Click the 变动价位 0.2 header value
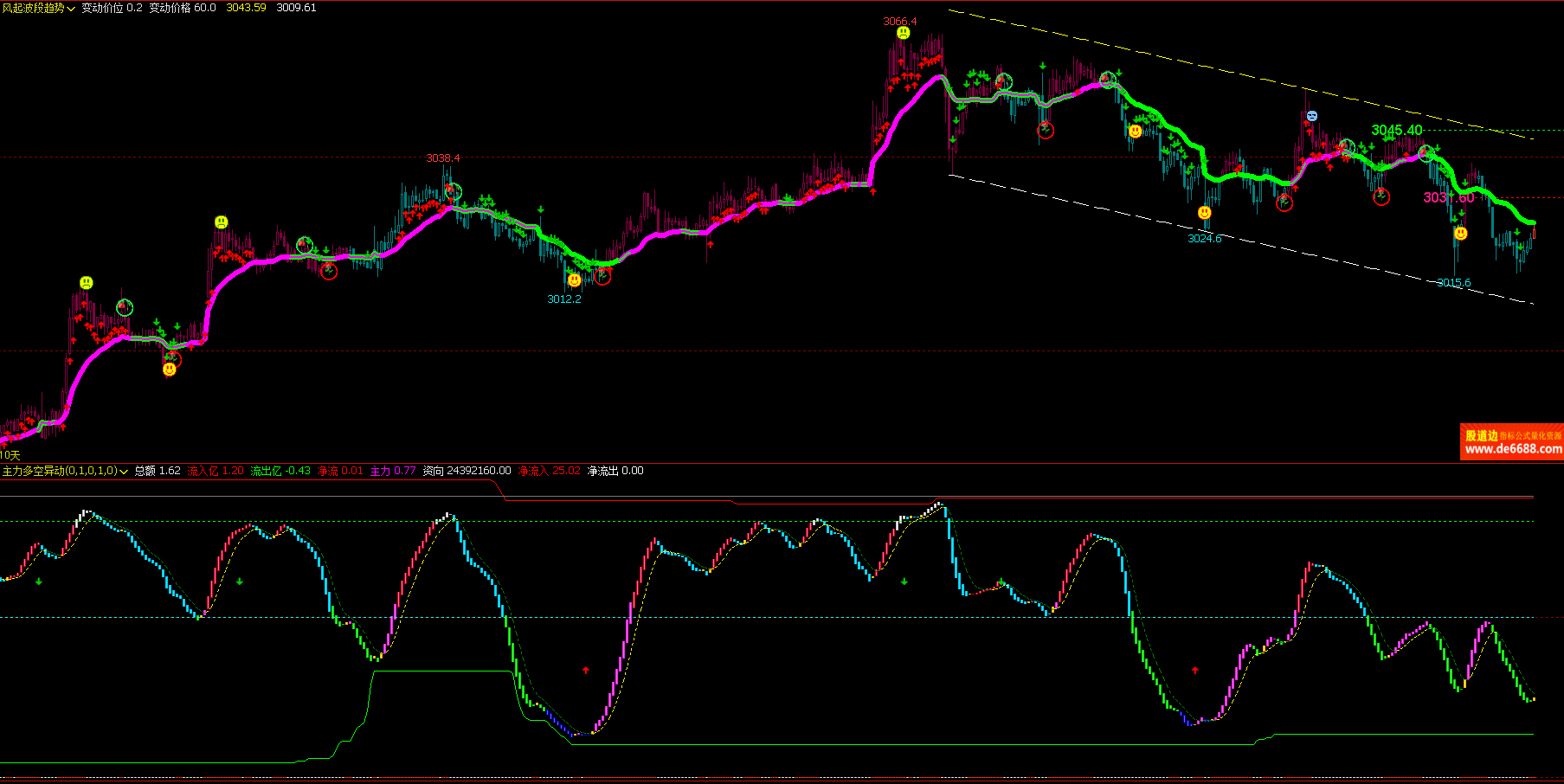Viewport: 1564px width, 784px height. 112,8
